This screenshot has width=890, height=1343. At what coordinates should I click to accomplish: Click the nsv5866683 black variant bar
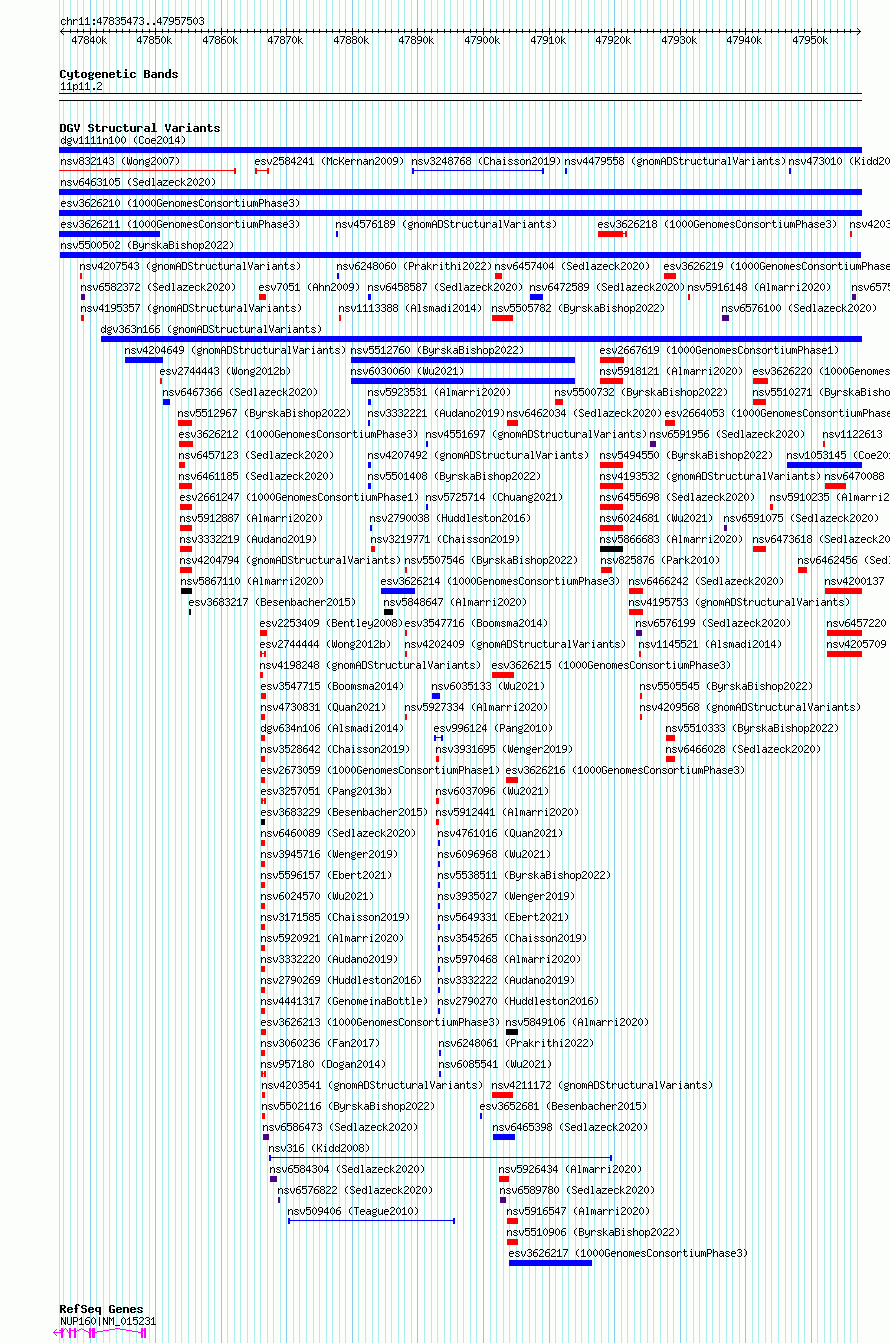coord(611,549)
